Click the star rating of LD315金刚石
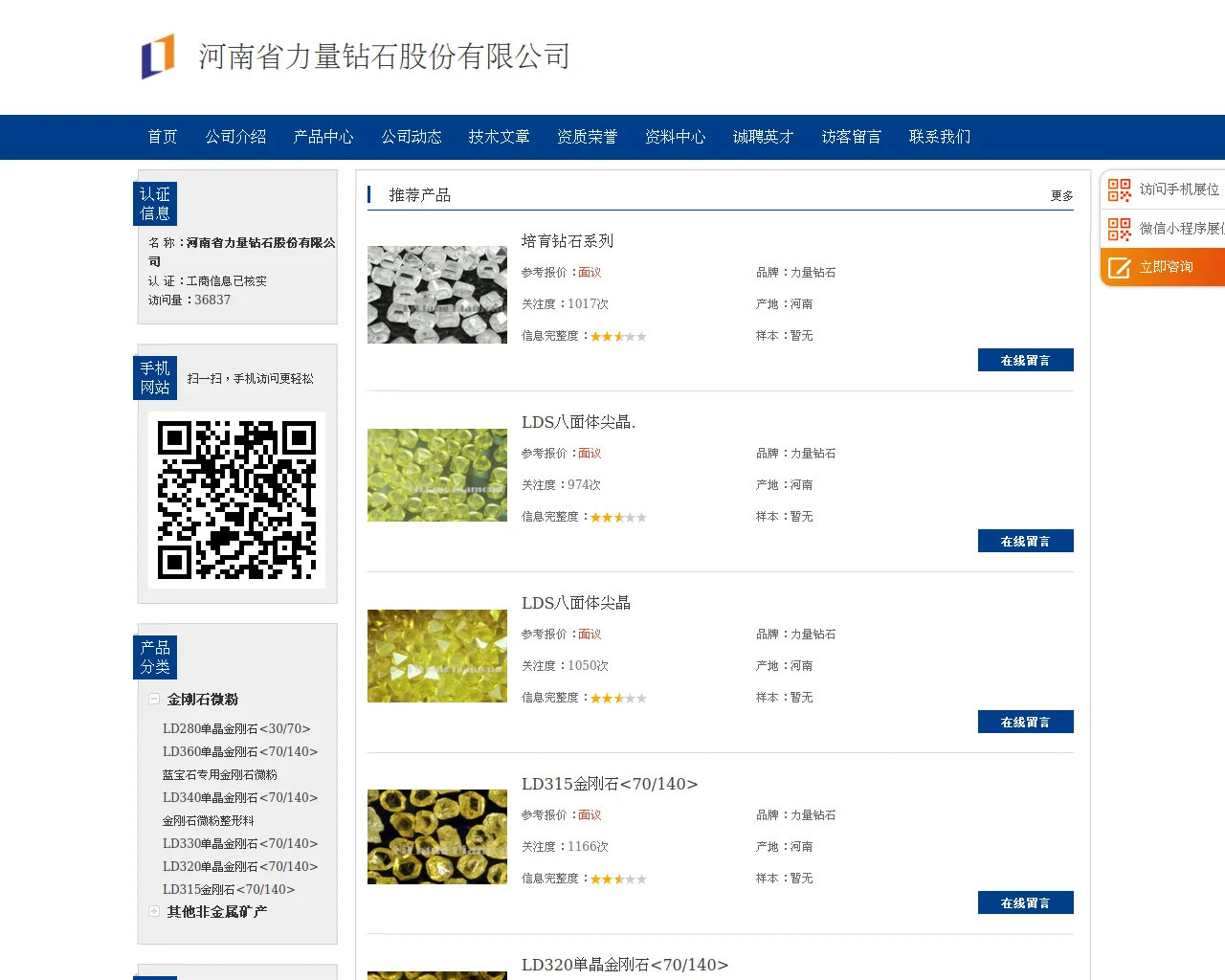This screenshot has width=1225, height=980. [618, 879]
